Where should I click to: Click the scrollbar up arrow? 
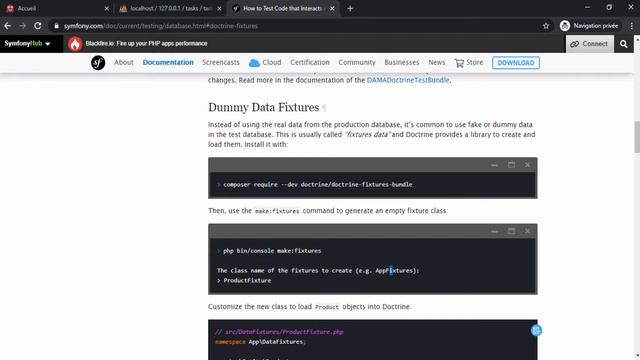pyautogui.click(x=637, y=39)
